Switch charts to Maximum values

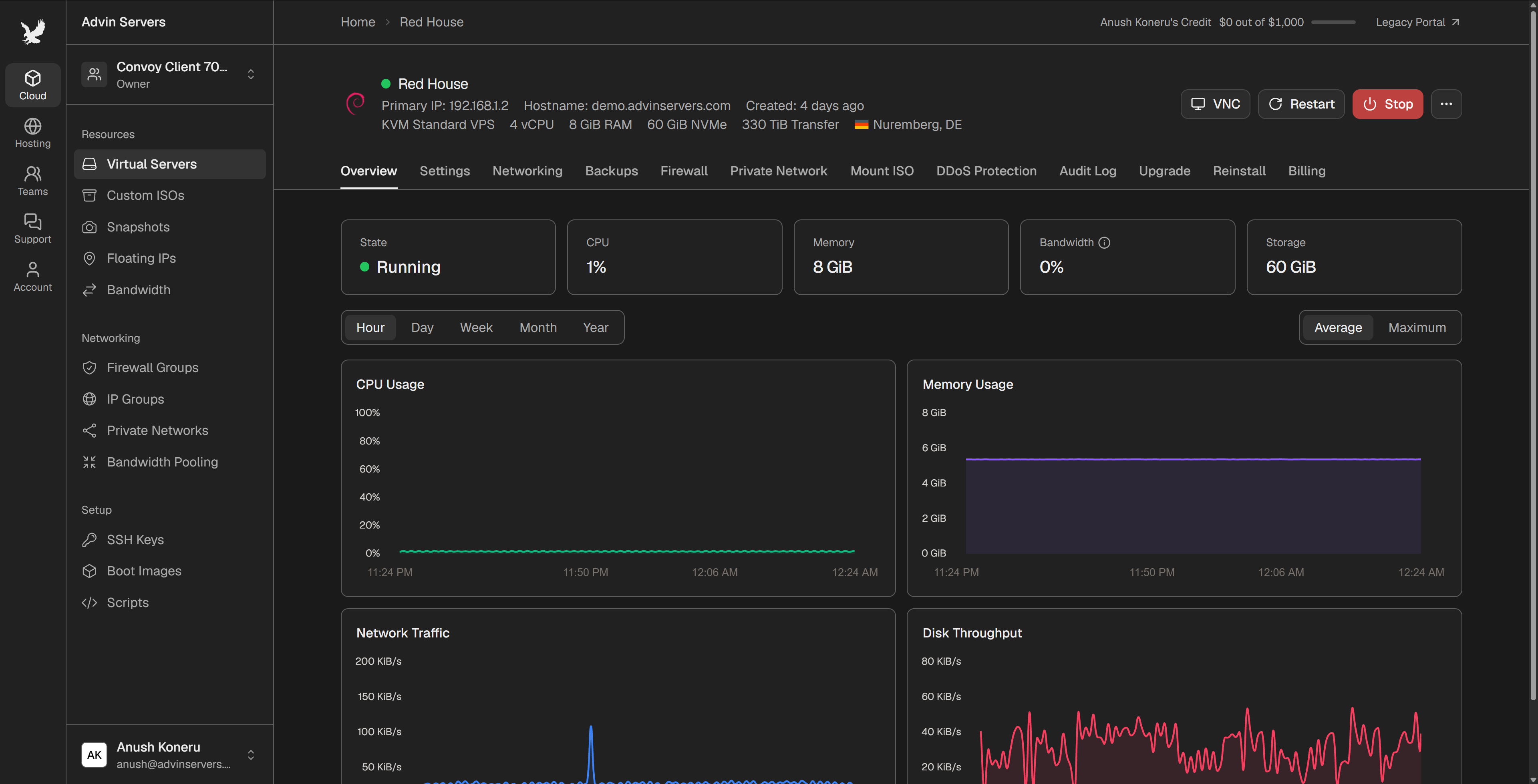tap(1417, 327)
